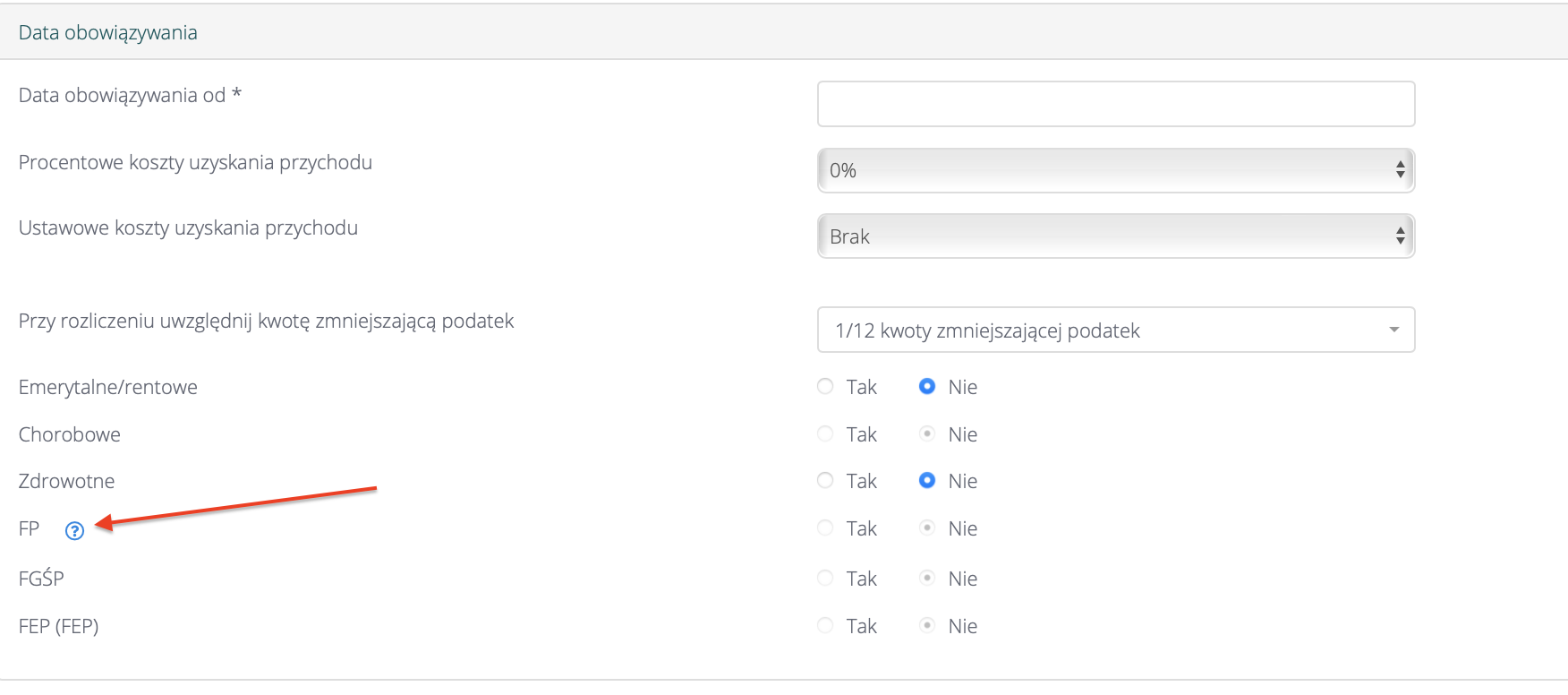Open Ustawowe koszty uzyskania przychodu dropdown
Screen dimensions: 1568x695
coord(1115,236)
